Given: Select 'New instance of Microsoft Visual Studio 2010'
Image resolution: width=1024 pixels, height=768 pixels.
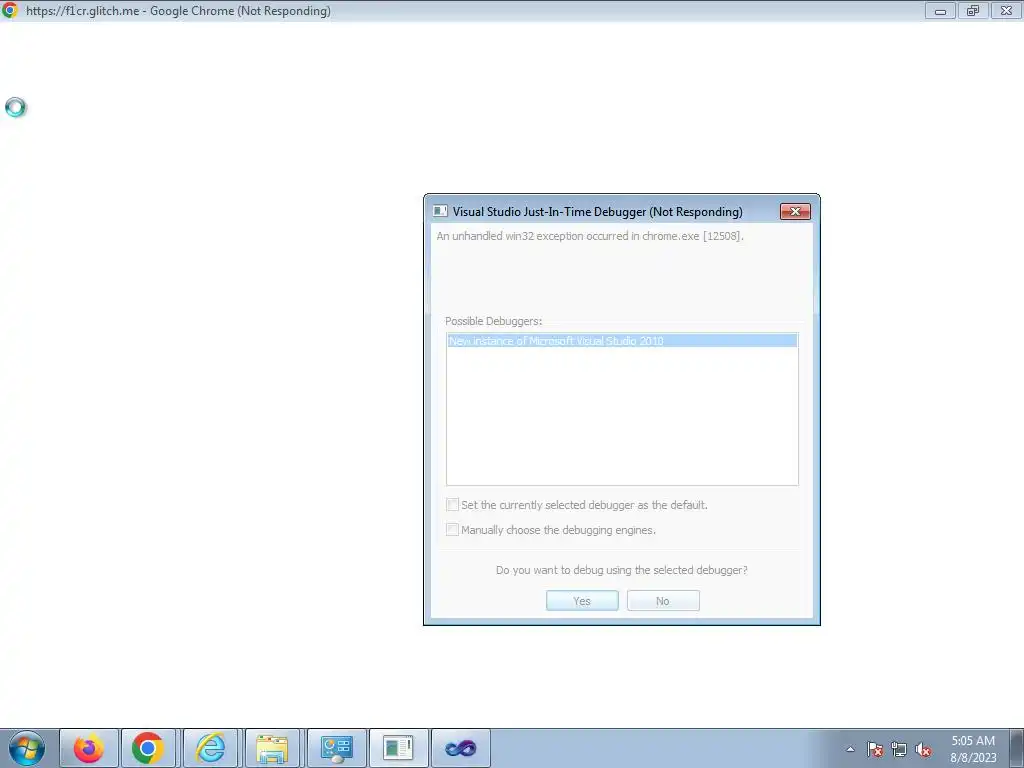Looking at the screenshot, I should 622,341.
